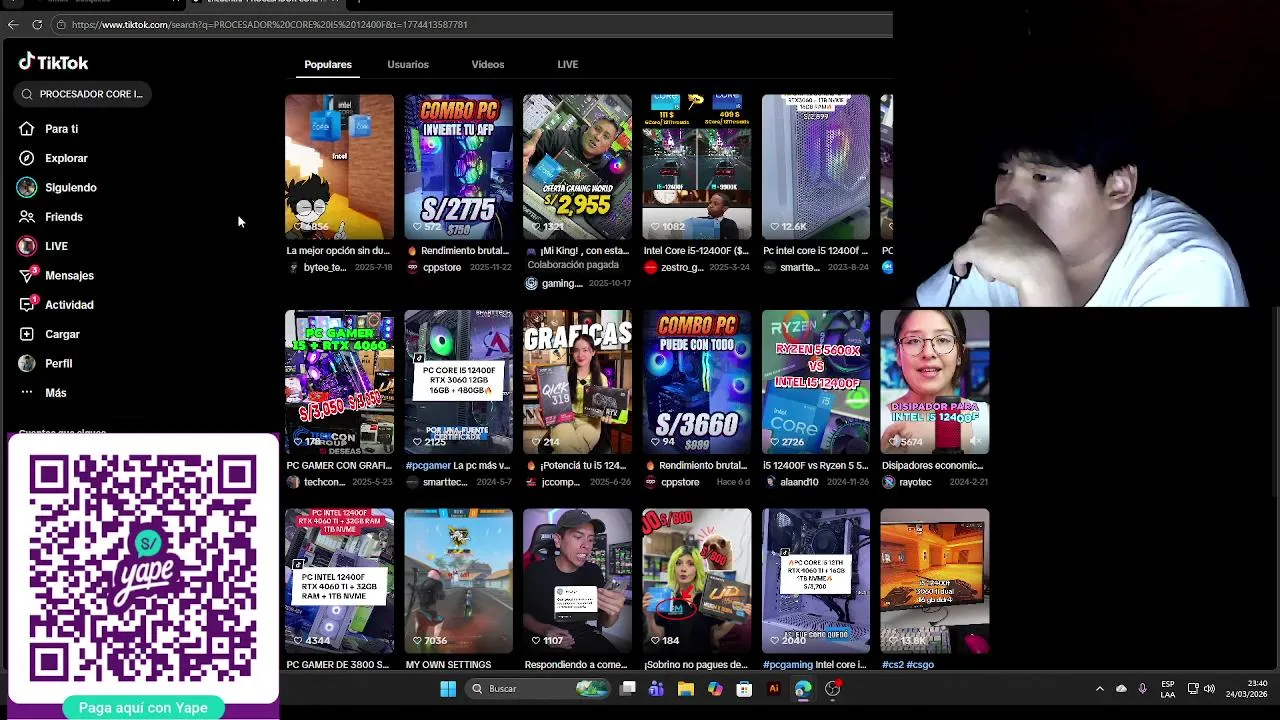Open Adobe Illustrator from the taskbar
1280x720 pixels.
pyautogui.click(x=773, y=689)
